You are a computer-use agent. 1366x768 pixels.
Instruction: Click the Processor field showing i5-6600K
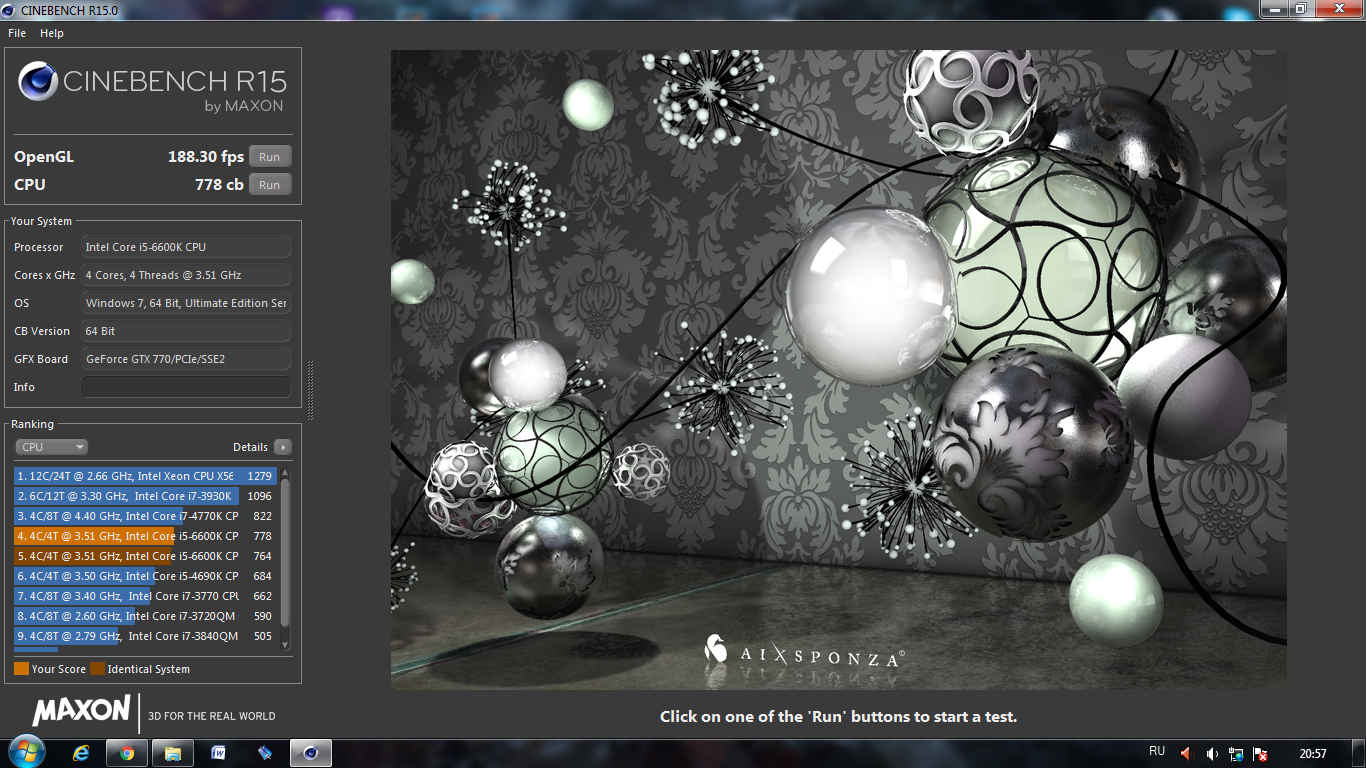pyautogui.click(x=186, y=247)
